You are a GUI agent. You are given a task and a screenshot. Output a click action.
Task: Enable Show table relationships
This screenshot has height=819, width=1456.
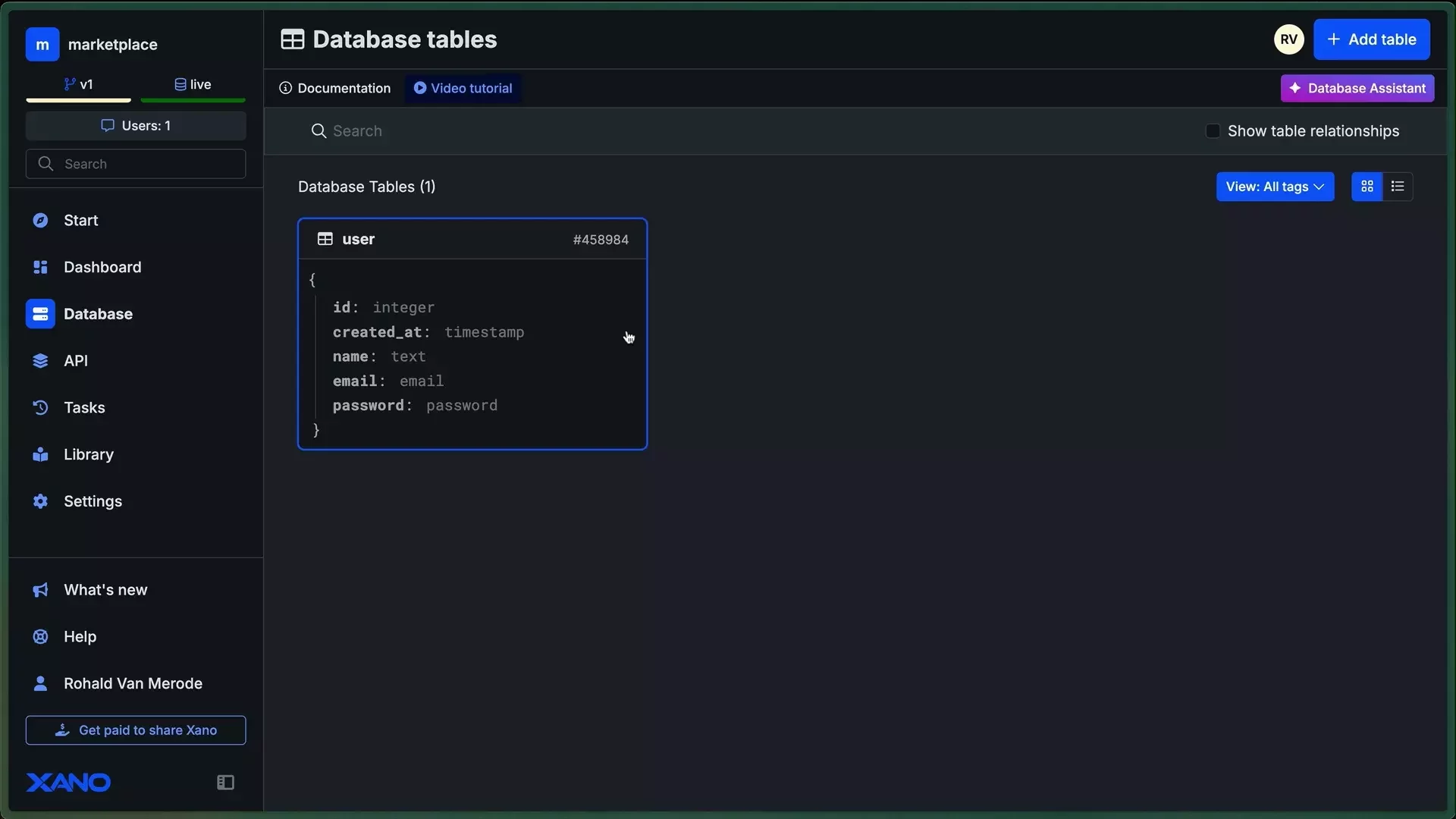(x=1211, y=130)
